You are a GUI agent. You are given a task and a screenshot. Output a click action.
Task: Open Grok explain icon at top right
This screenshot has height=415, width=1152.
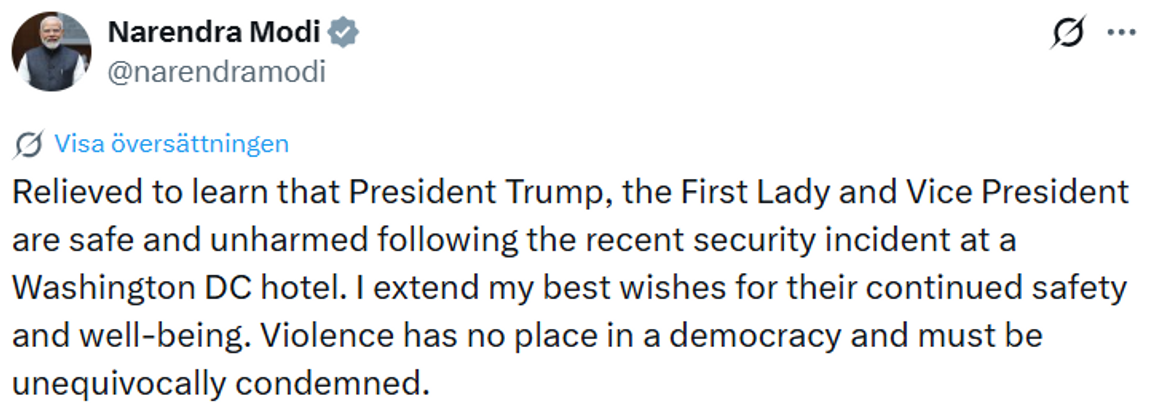tap(1068, 34)
